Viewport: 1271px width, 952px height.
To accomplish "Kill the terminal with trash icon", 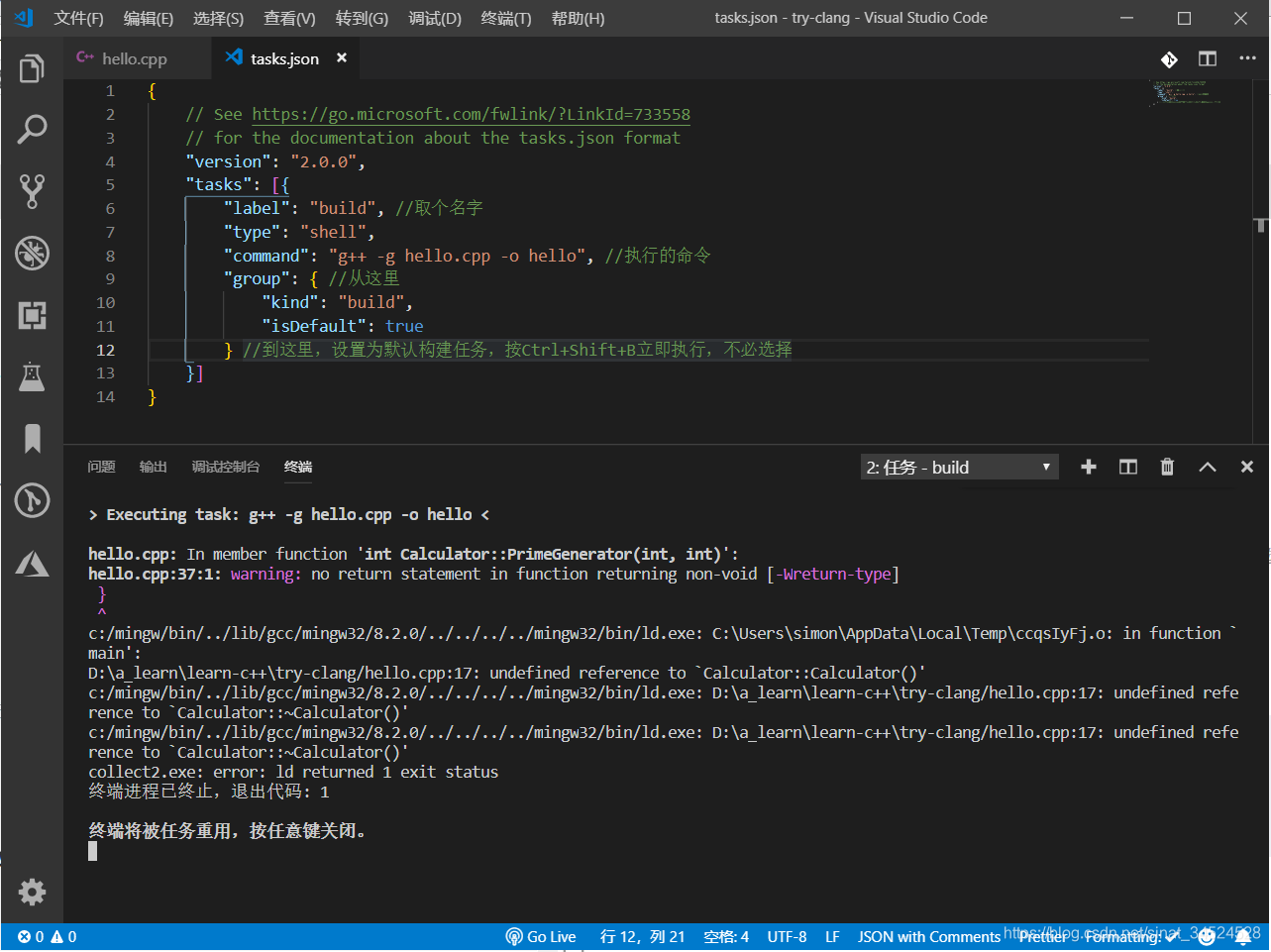I will [x=1167, y=467].
